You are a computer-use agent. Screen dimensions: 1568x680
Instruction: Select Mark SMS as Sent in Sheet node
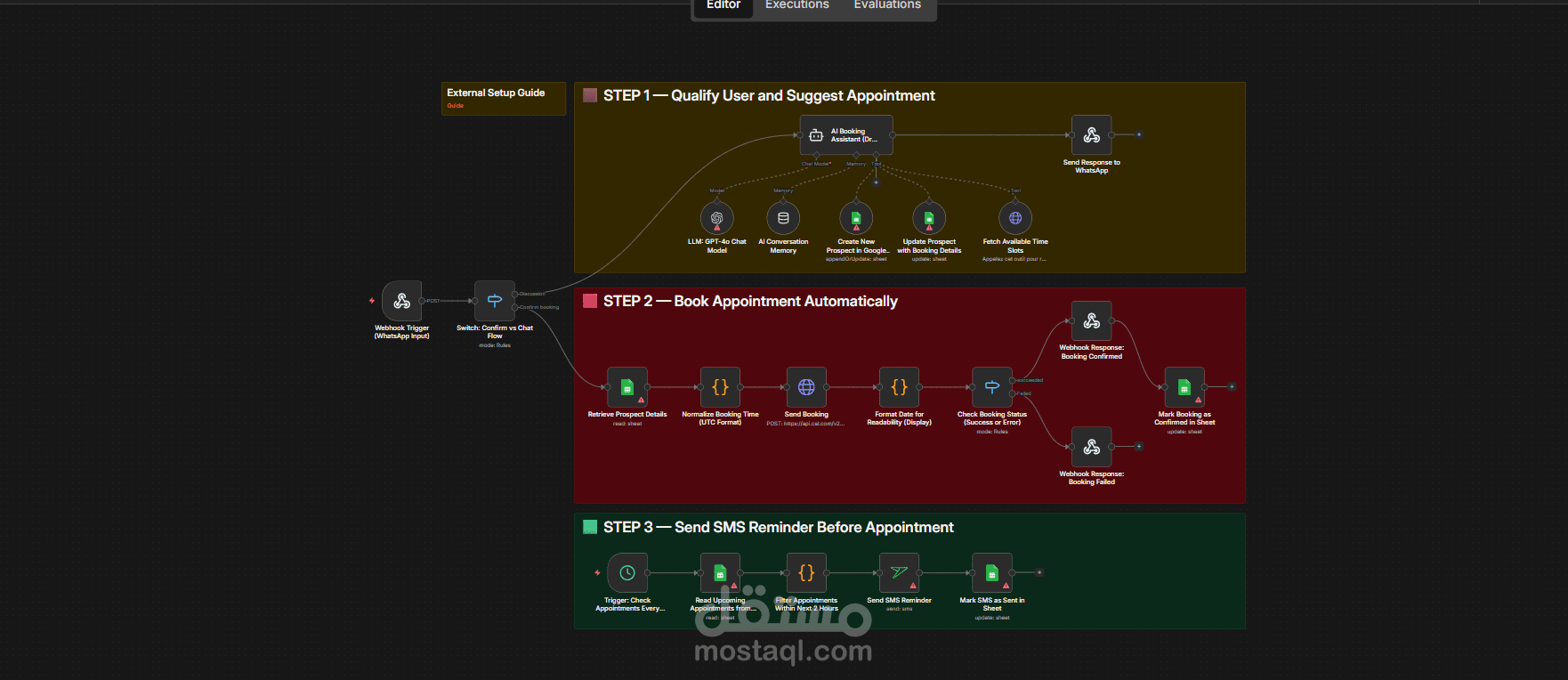tap(992, 573)
